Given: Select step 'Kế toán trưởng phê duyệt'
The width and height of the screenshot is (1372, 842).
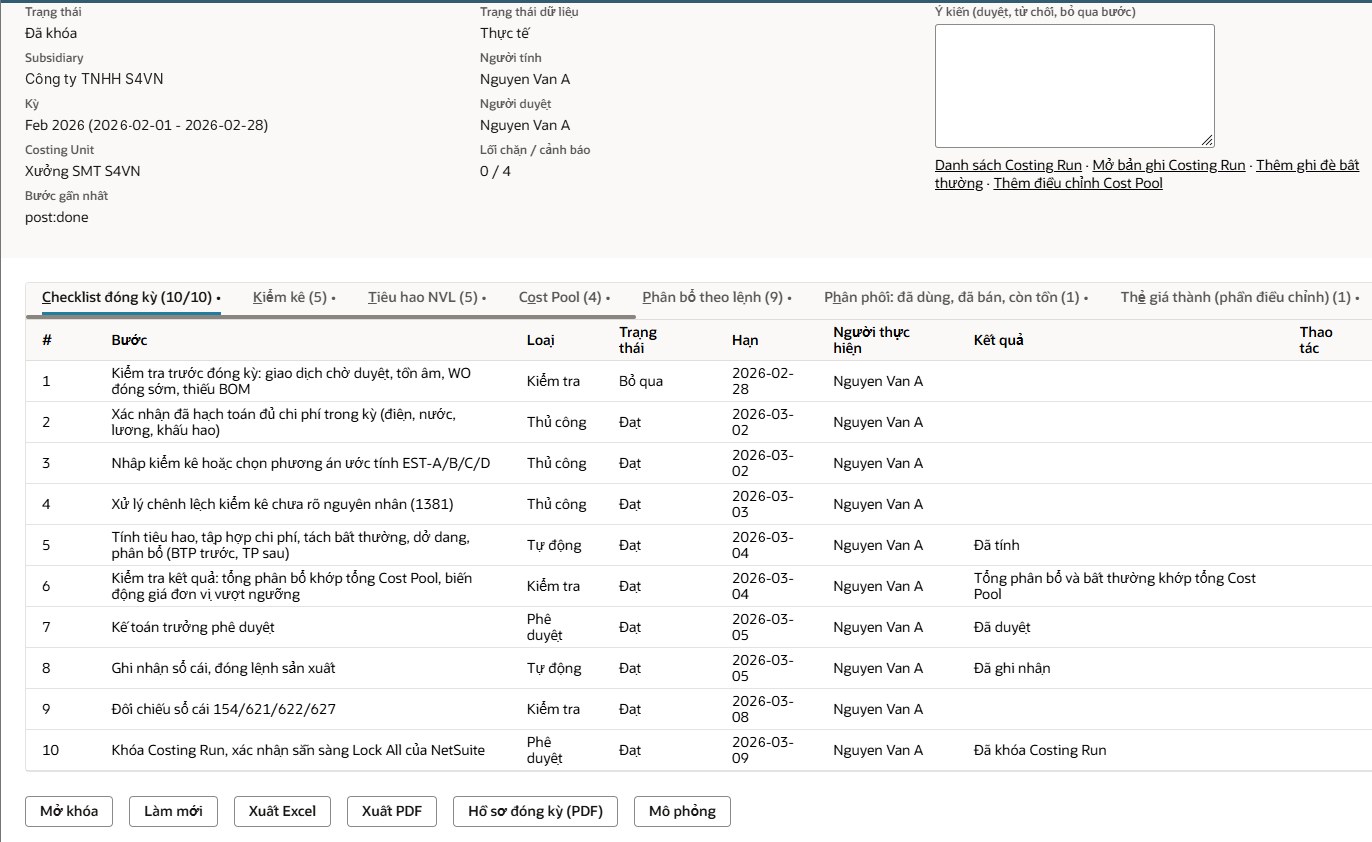Looking at the screenshot, I should [x=193, y=627].
